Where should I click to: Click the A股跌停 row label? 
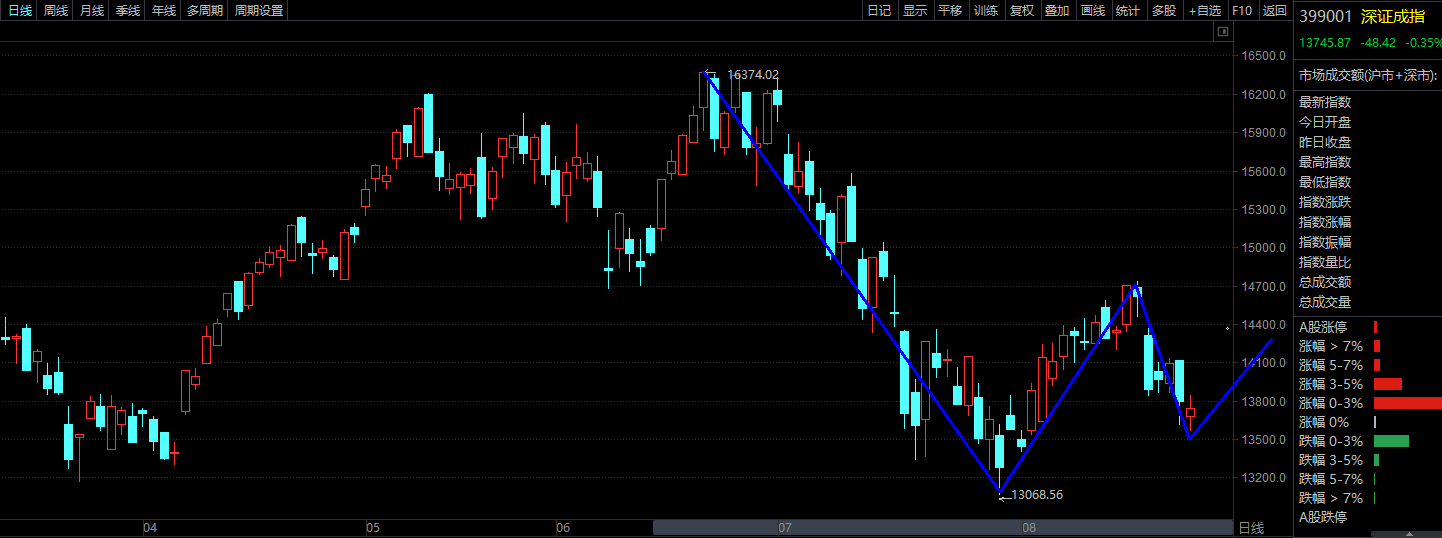(1323, 517)
